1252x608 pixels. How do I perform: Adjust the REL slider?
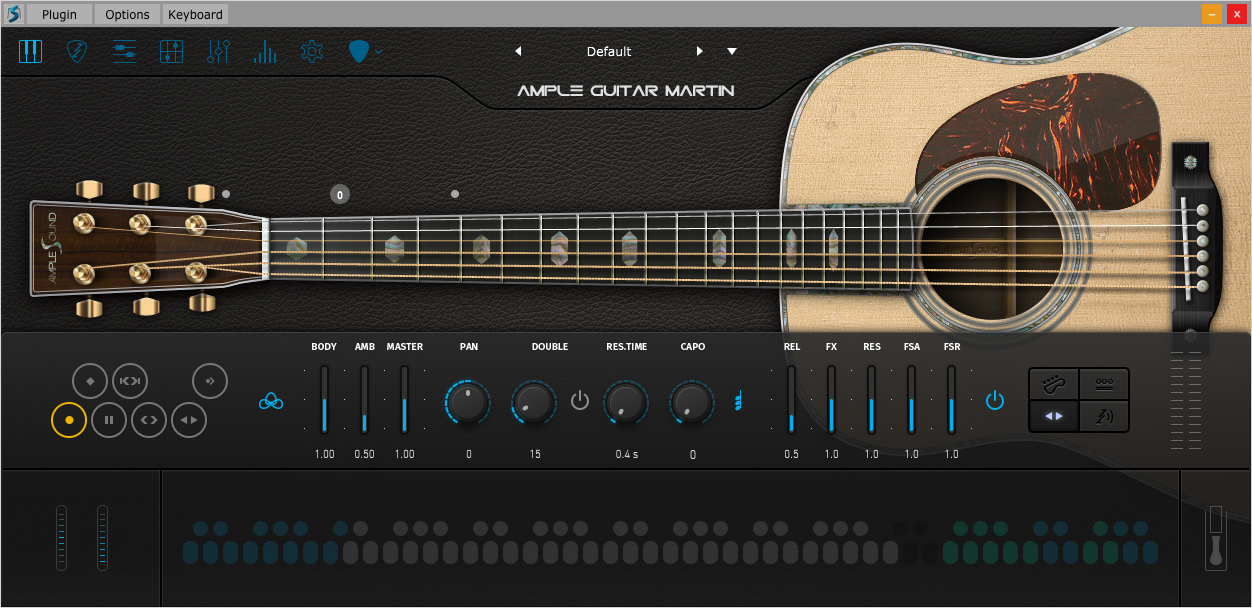click(x=791, y=399)
